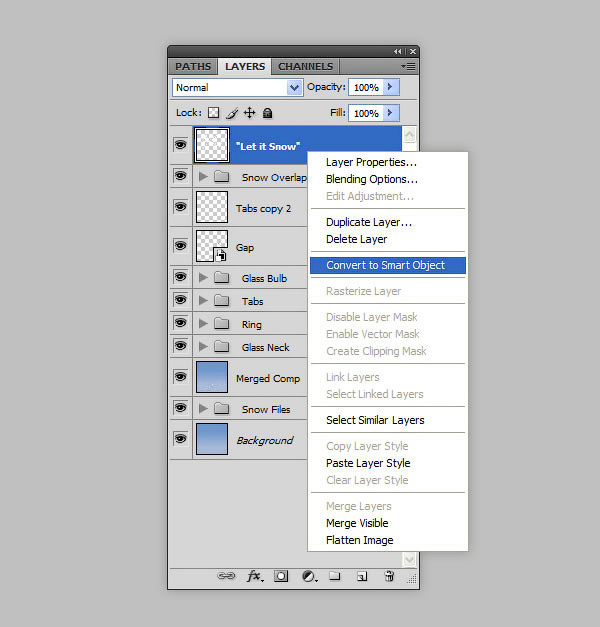Choose Convert to Smart Object
The width and height of the screenshot is (600, 627).
click(x=388, y=266)
